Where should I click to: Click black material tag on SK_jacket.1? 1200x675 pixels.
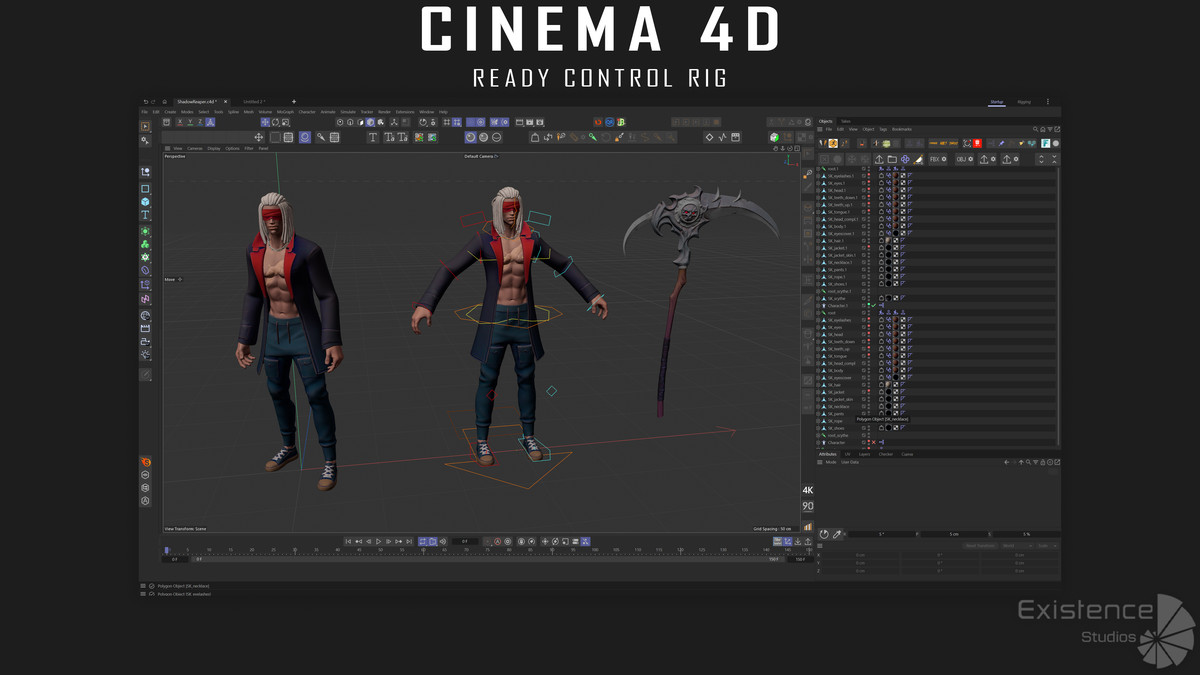tap(888, 248)
